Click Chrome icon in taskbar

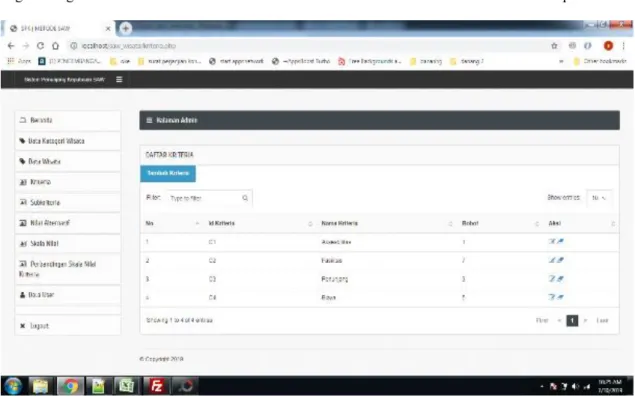70,386
